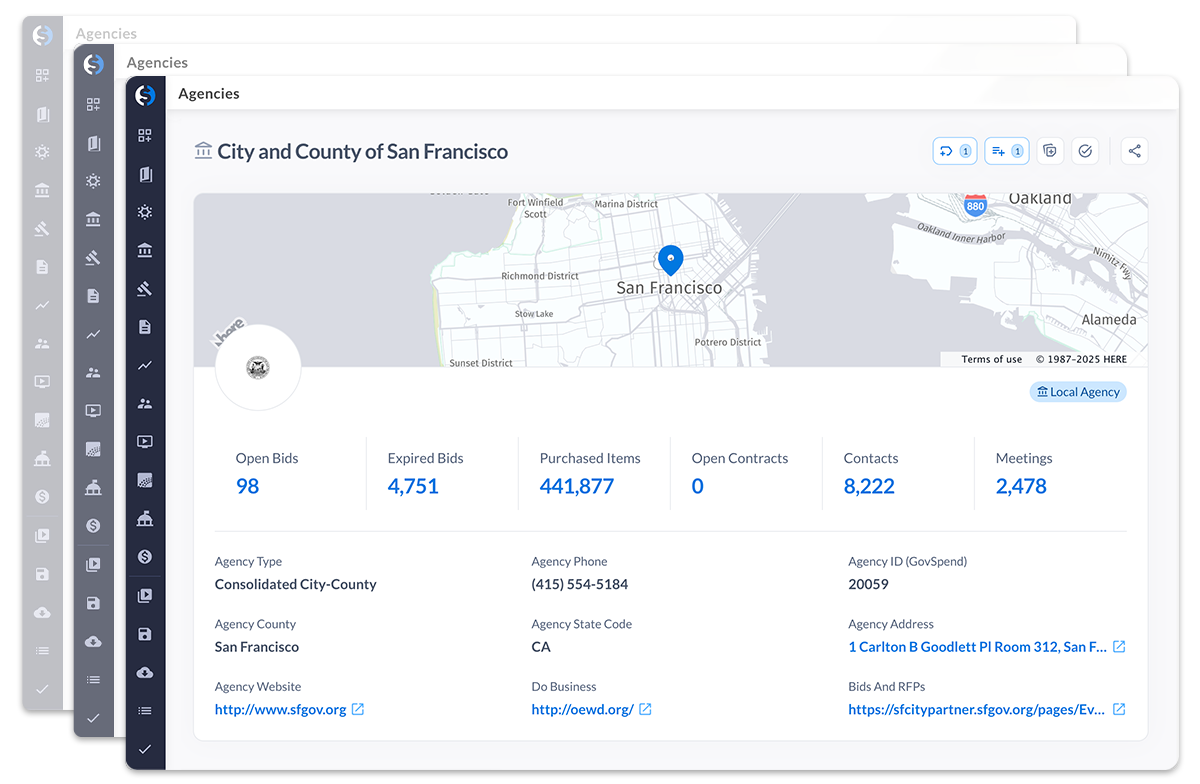Click the save disk sidebar icon
The image size is (1200, 784).
point(145,634)
